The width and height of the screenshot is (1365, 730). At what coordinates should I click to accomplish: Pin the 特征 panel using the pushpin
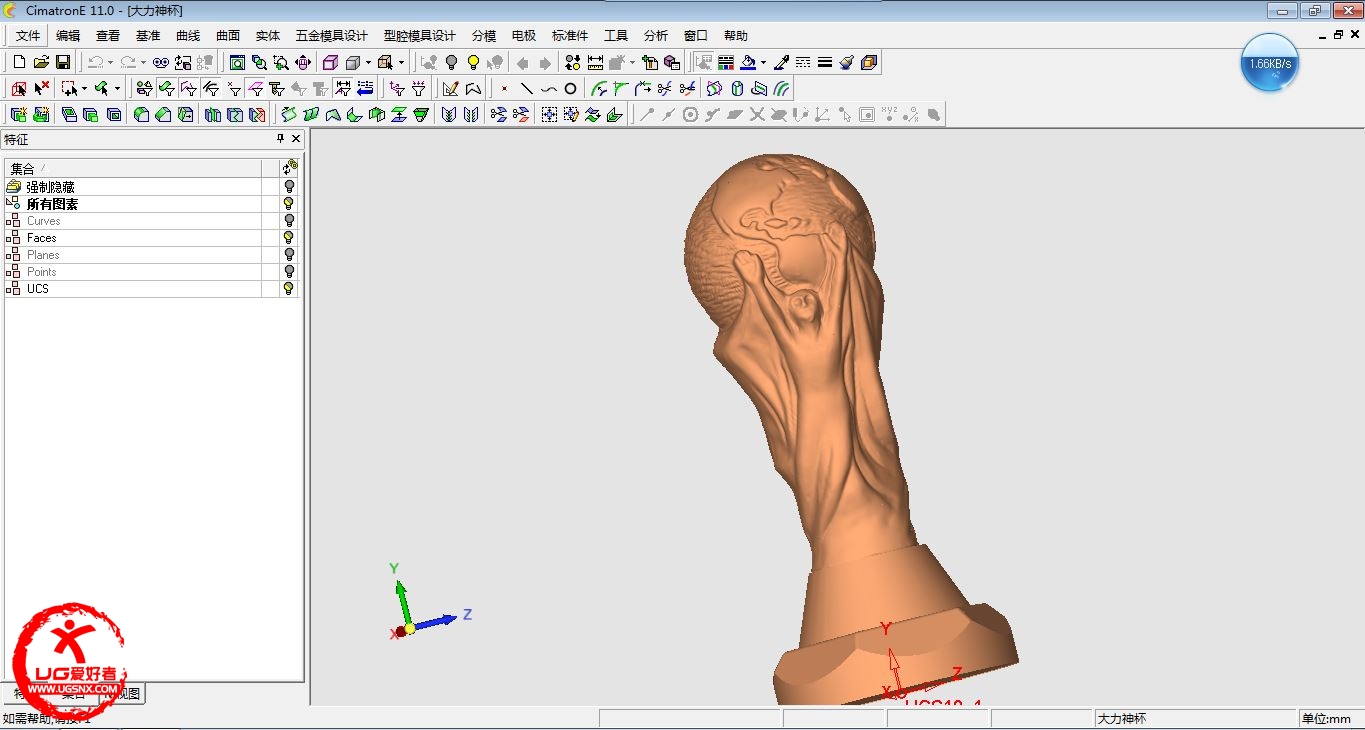pyautogui.click(x=281, y=139)
